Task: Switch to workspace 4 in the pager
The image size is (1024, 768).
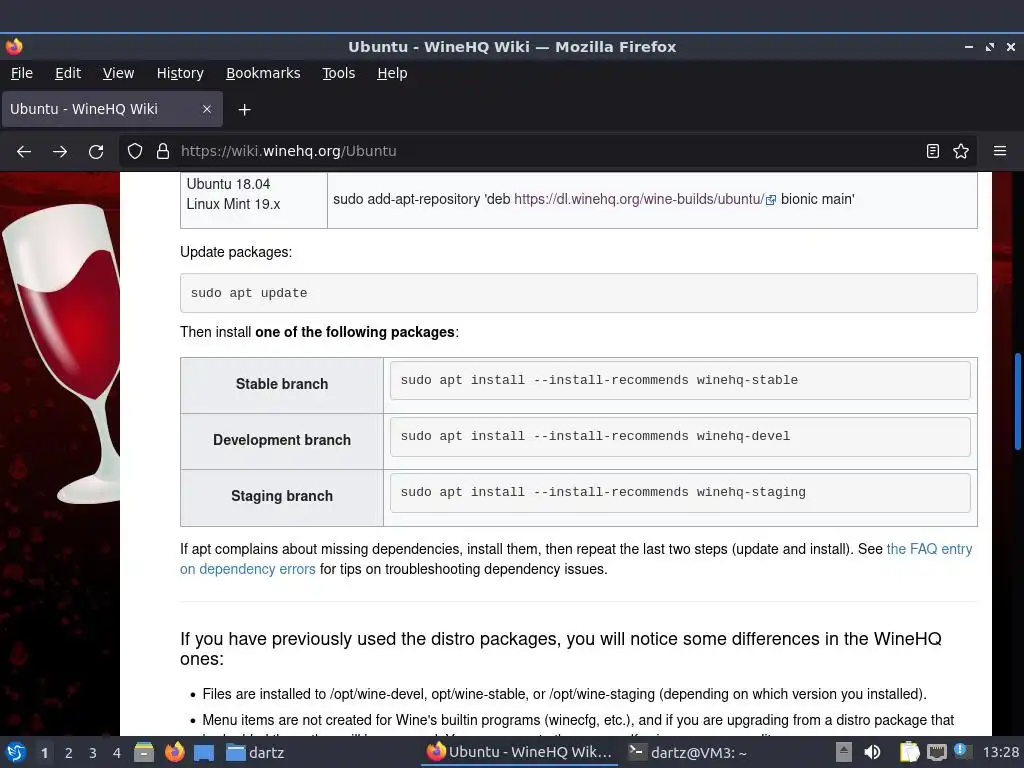Action: (x=117, y=753)
